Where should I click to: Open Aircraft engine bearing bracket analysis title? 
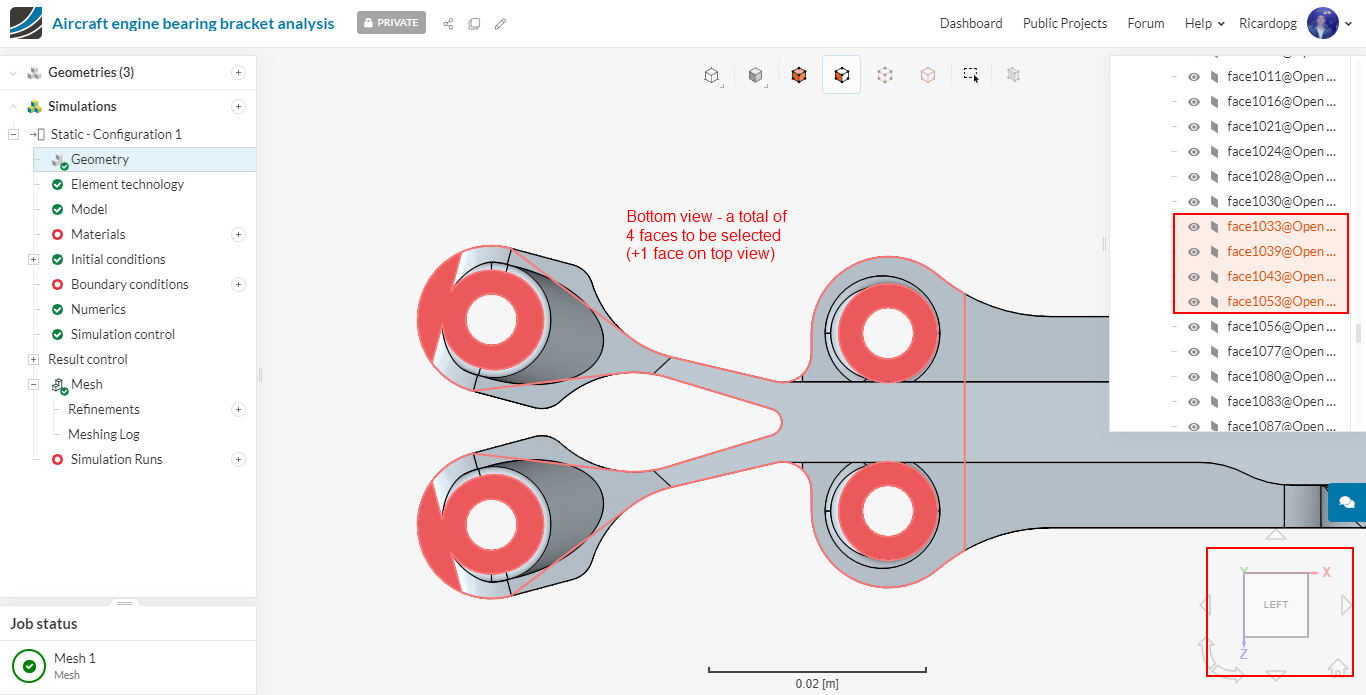click(193, 23)
